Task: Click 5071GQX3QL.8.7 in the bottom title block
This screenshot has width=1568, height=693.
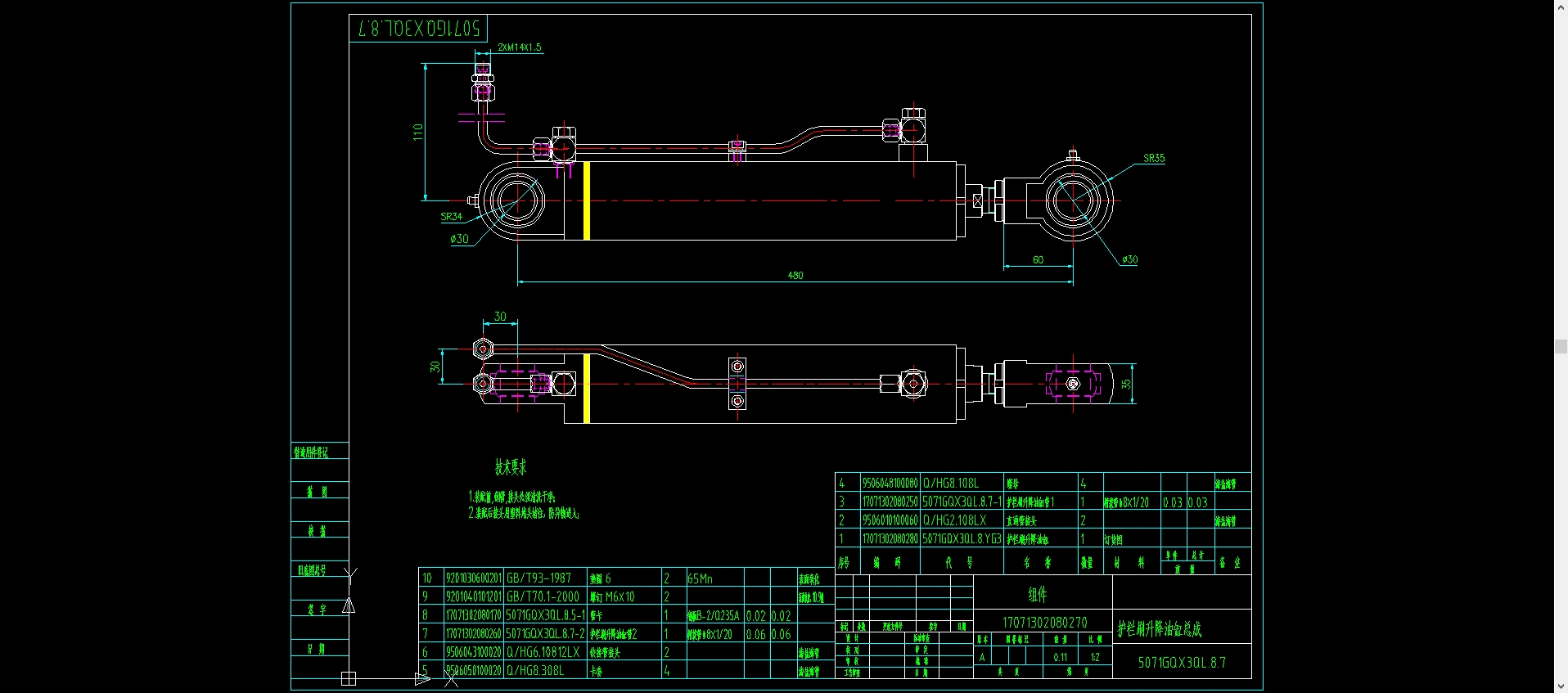Action: pos(1182,663)
